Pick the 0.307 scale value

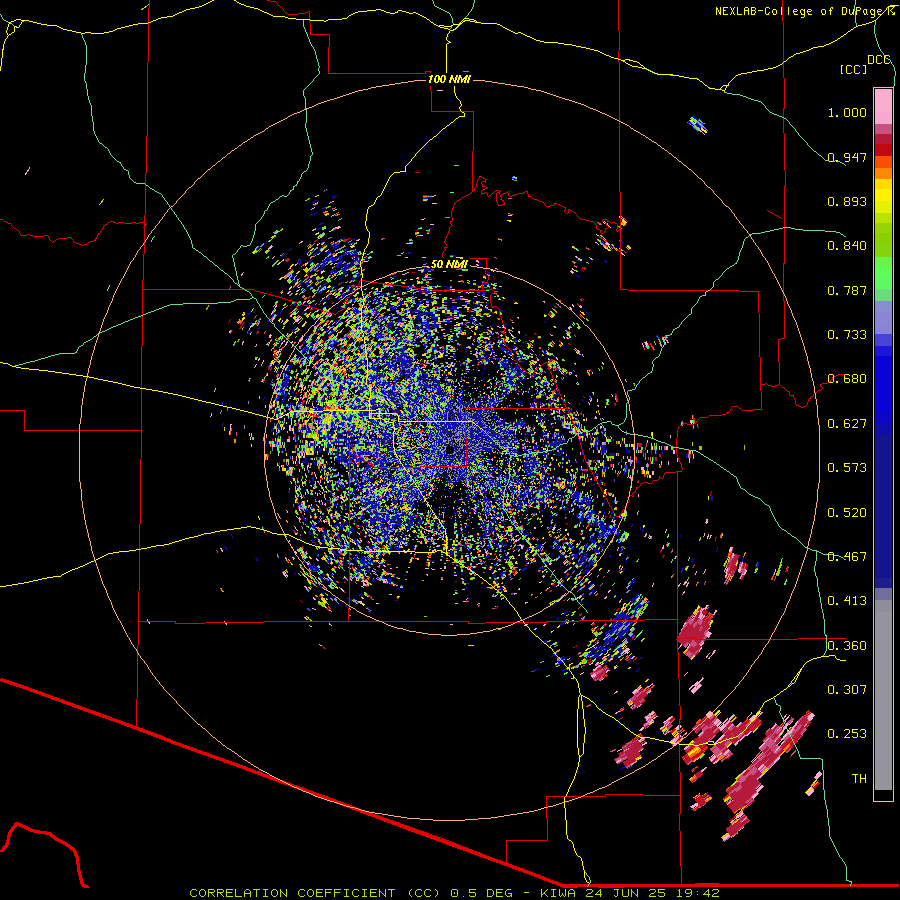[847, 689]
